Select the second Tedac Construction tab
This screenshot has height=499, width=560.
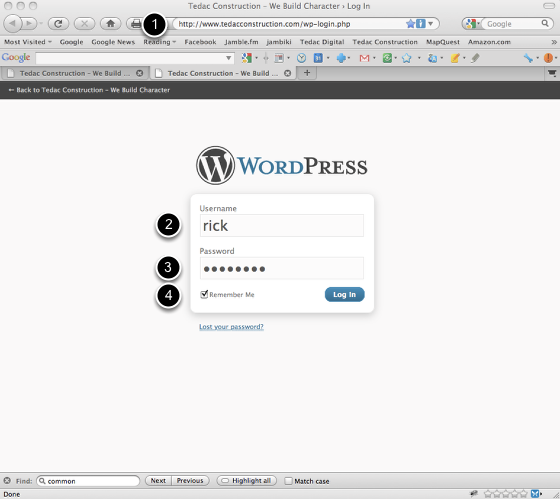222,73
